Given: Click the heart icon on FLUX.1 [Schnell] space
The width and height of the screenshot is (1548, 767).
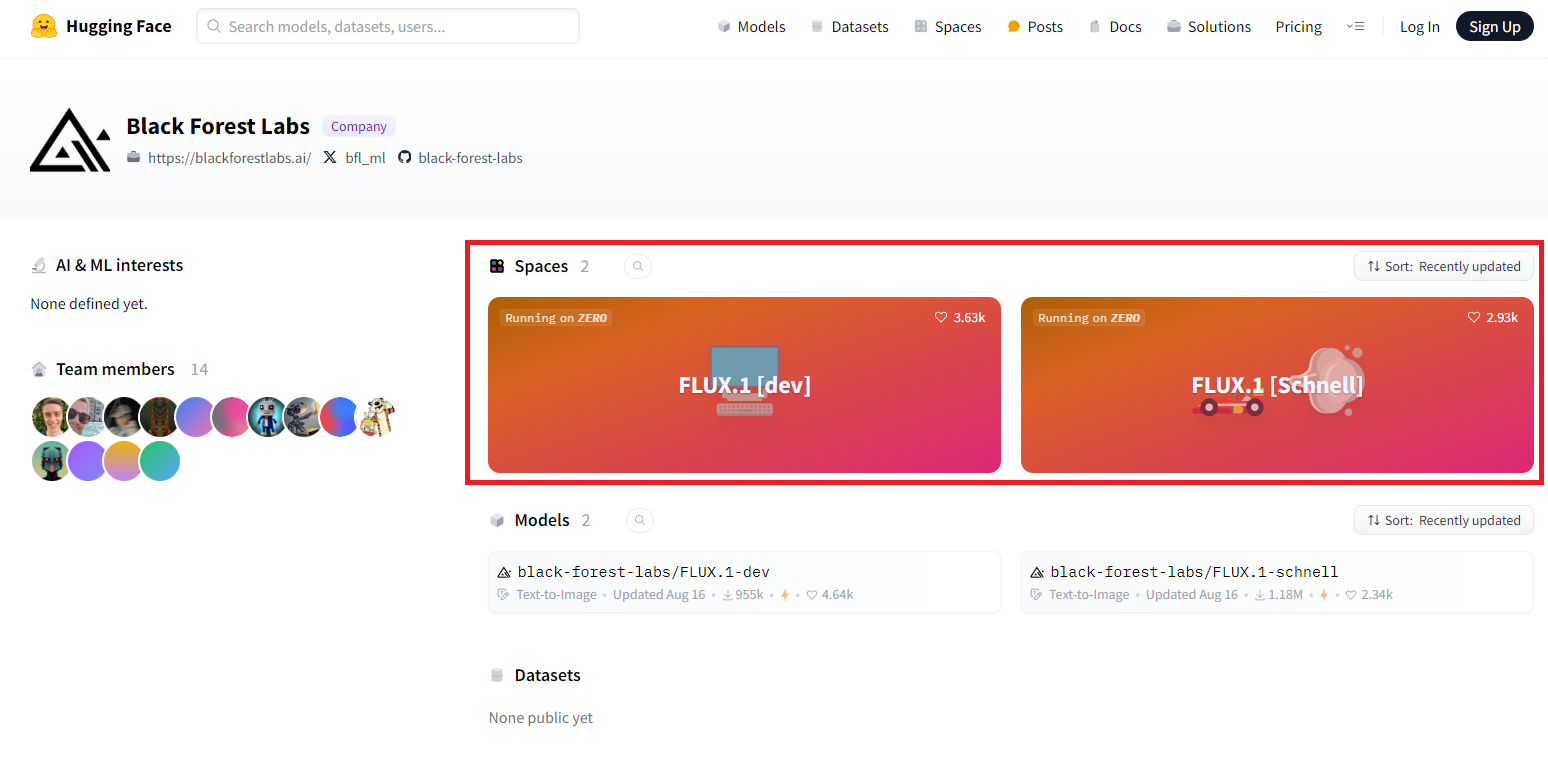Looking at the screenshot, I should point(1474,317).
